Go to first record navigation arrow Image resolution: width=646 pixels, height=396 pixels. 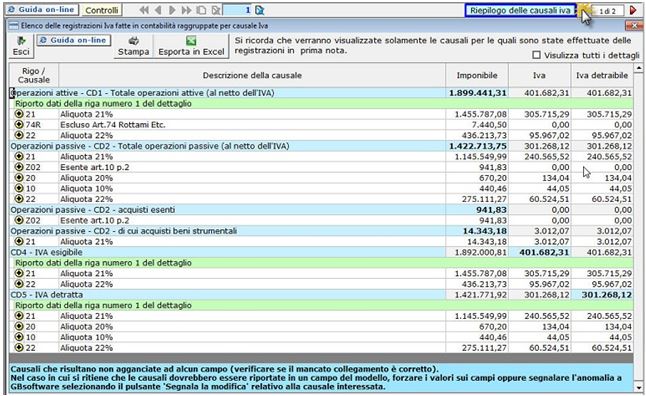144,10
